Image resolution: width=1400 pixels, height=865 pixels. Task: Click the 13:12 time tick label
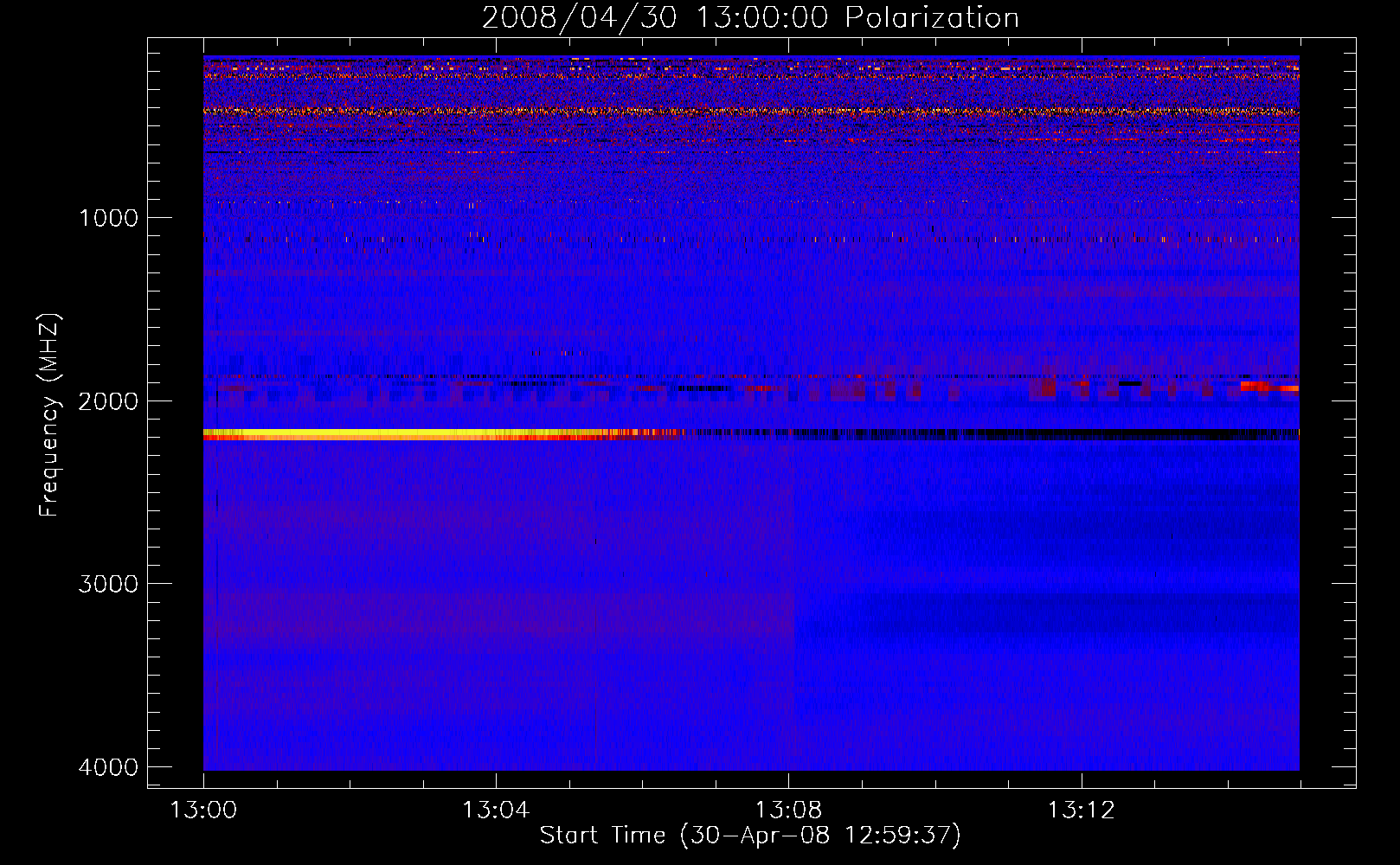(1081, 811)
